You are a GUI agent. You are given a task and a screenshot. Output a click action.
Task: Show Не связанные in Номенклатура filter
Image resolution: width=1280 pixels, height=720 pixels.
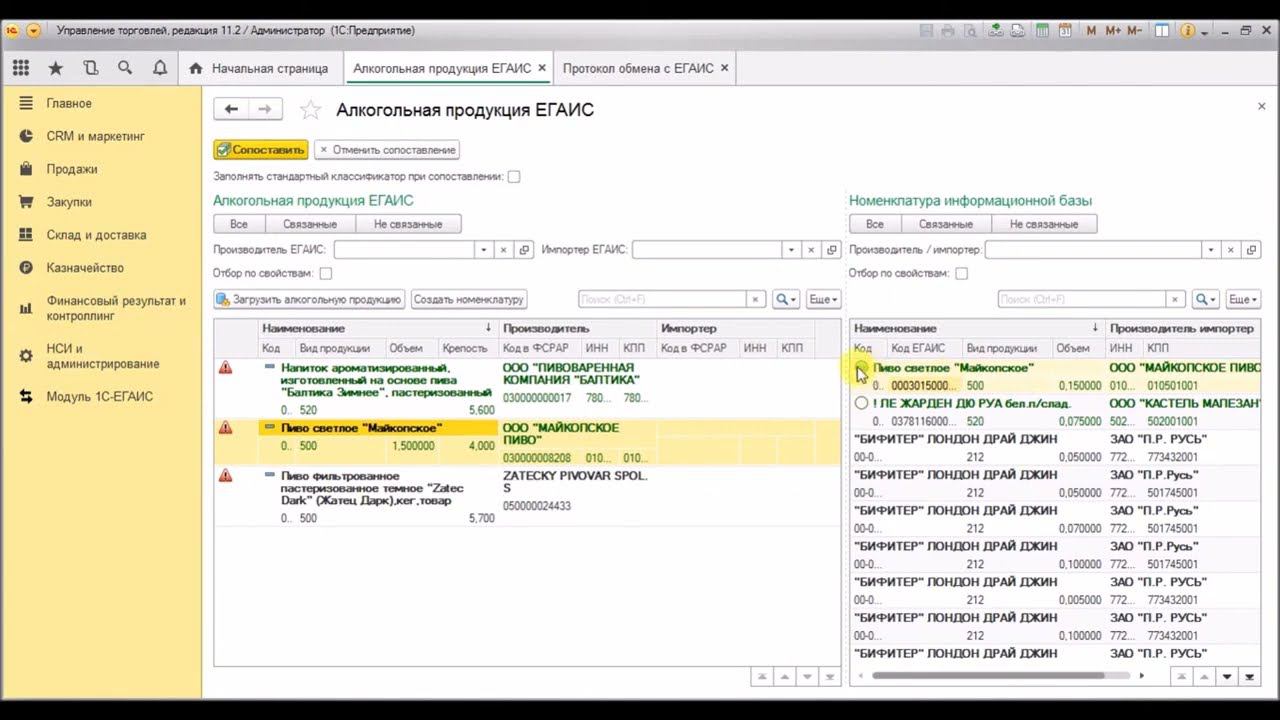click(1044, 224)
